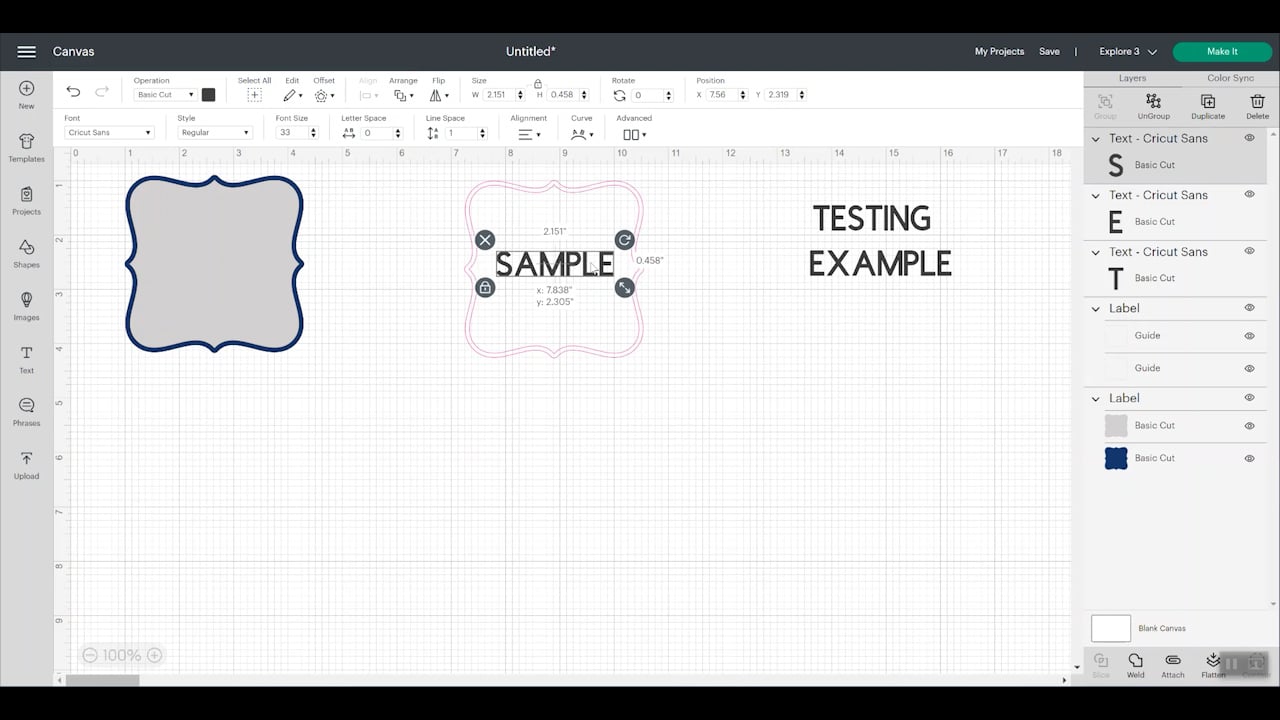Click the resize handle on SAMPLE text
Image resolution: width=1280 pixels, height=720 pixels.
[x=624, y=288]
